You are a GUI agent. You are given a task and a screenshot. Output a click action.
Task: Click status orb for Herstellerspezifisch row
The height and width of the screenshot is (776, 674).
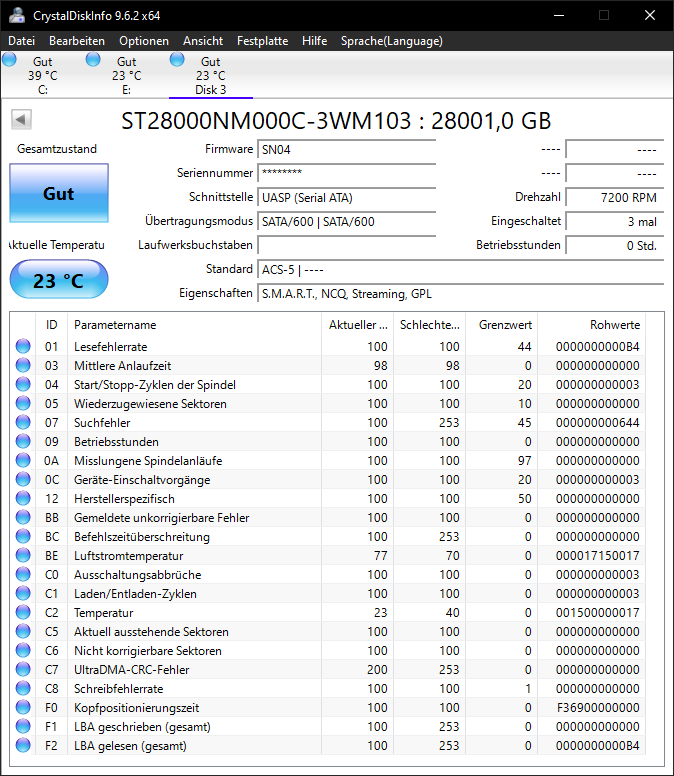tap(23, 498)
